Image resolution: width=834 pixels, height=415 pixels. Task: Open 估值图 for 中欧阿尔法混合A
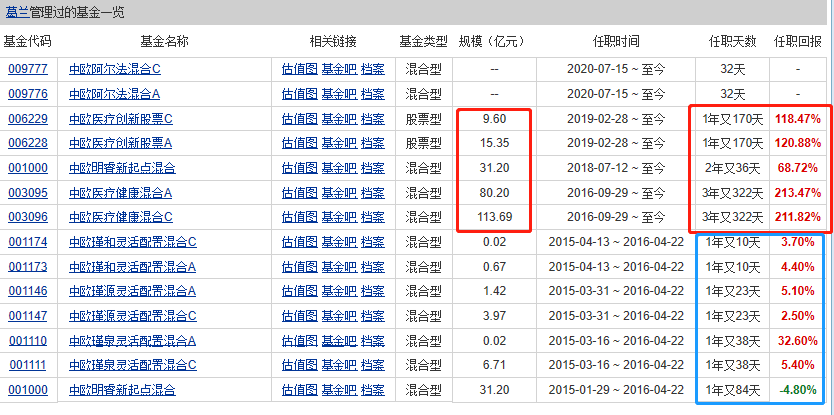point(299,94)
